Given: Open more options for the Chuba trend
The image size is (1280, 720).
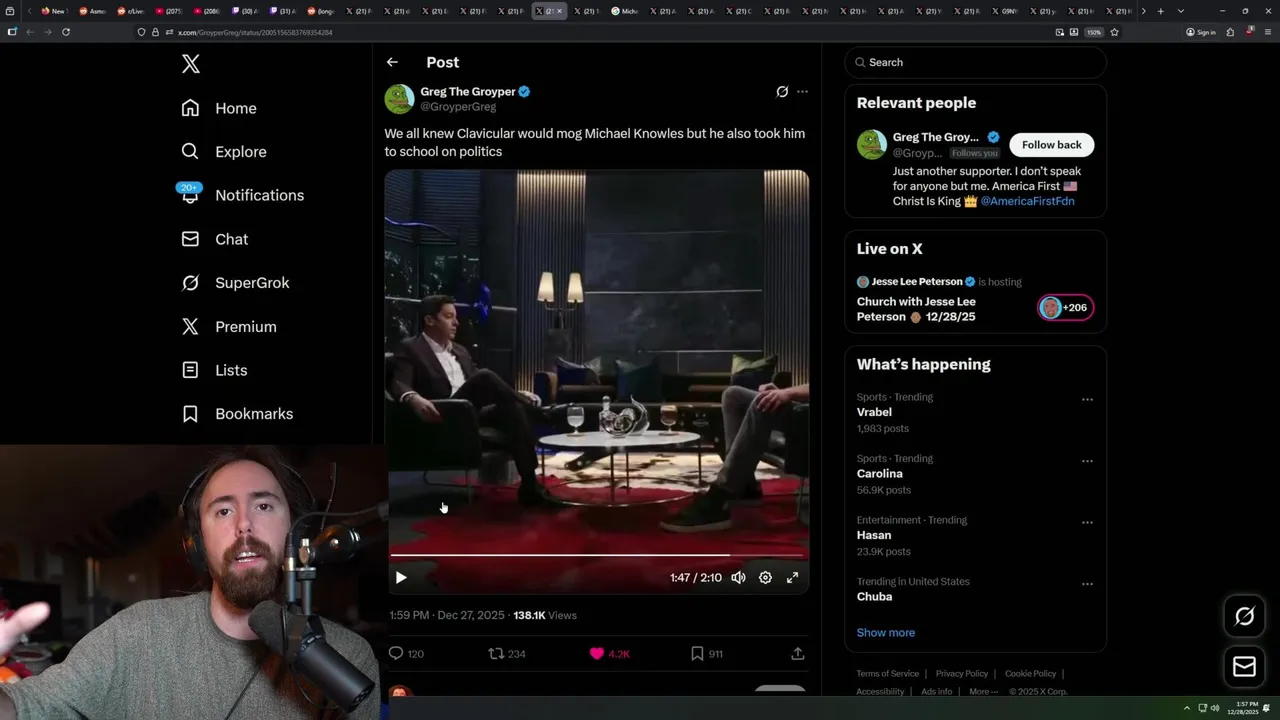Looking at the screenshot, I should 1087,584.
